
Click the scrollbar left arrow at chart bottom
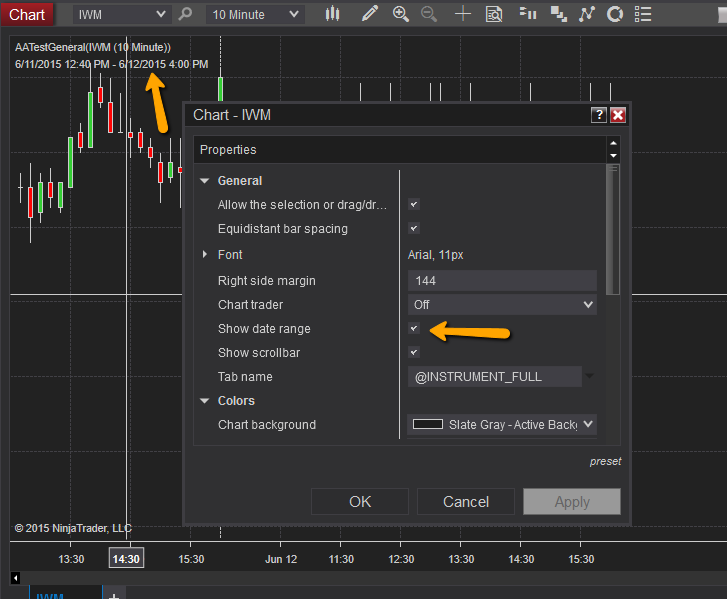pyautogui.click(x=15, y=578)
